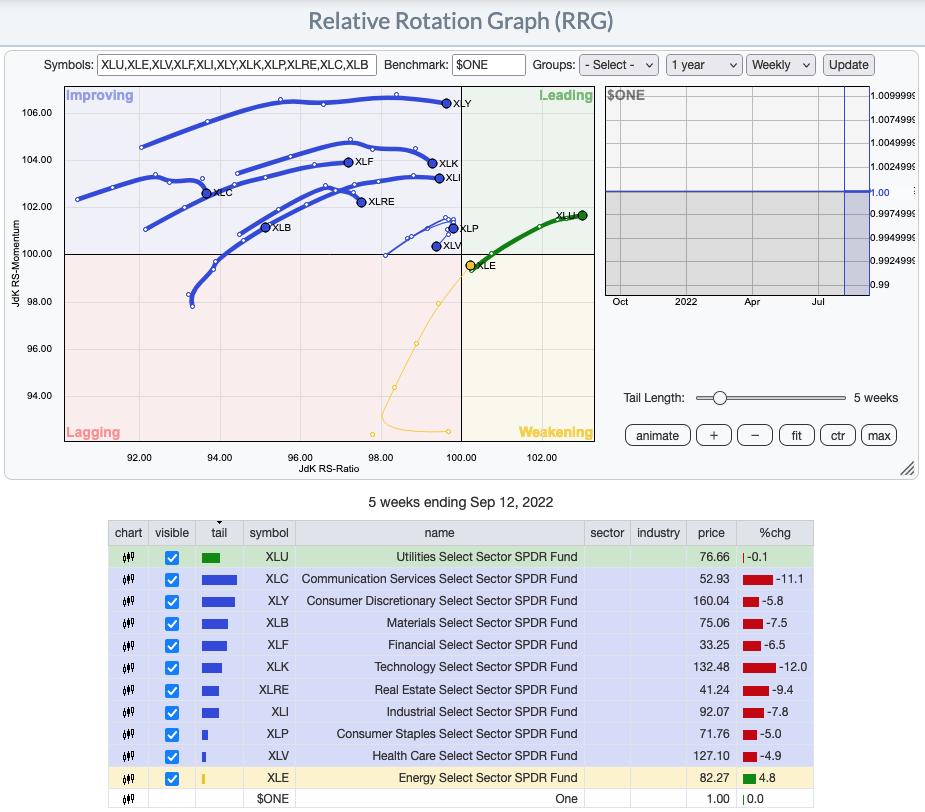Start the animate button
The width and height of the screenshot is (925, 812).
click(x=657, y=436)
